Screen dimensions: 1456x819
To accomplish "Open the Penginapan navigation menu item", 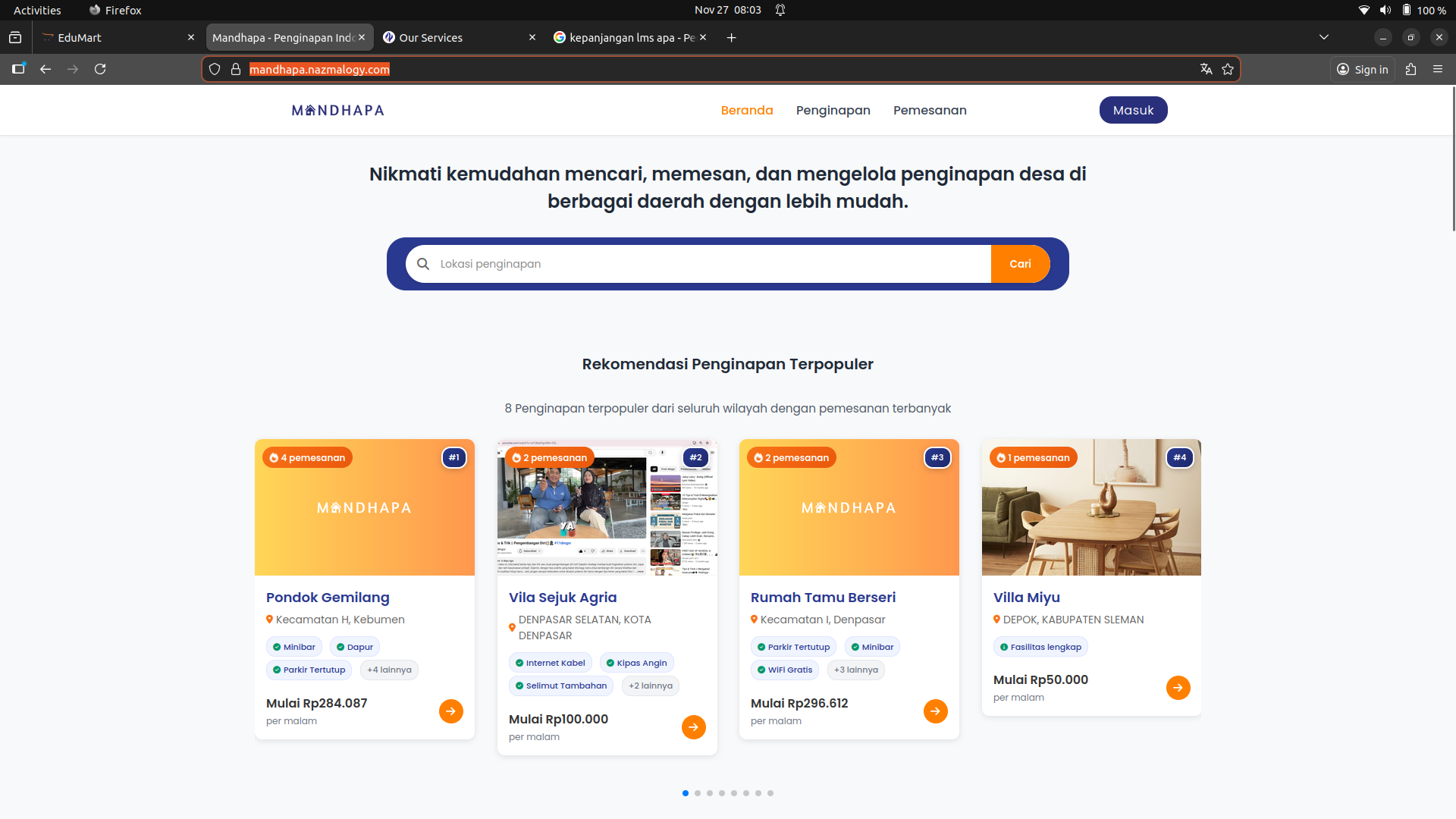I will pos(833,110).
